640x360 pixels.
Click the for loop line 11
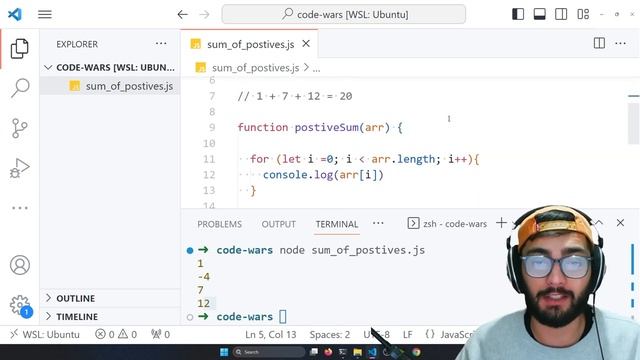coord(364,159)
